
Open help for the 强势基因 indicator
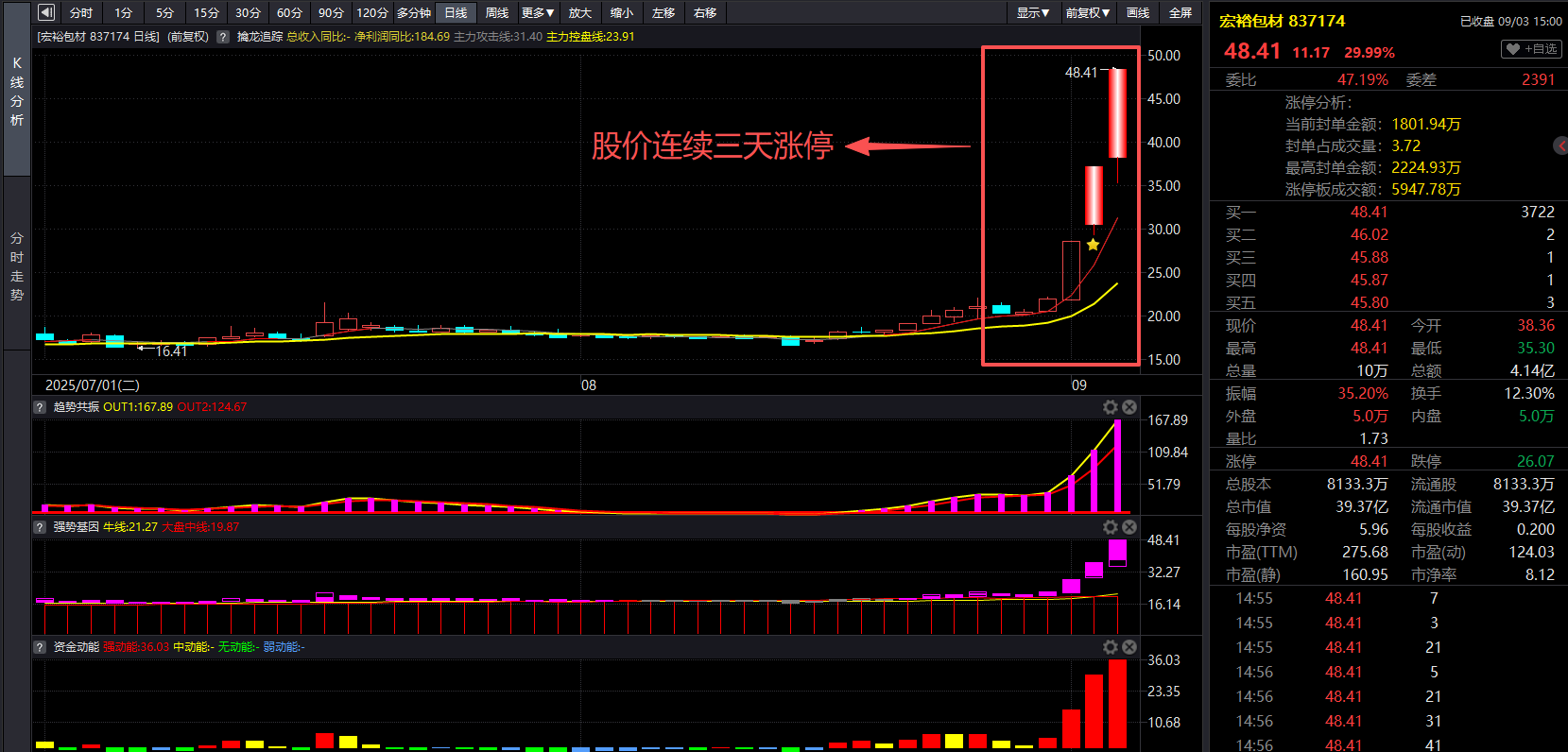pyautogui.click(x=40, y=527)
